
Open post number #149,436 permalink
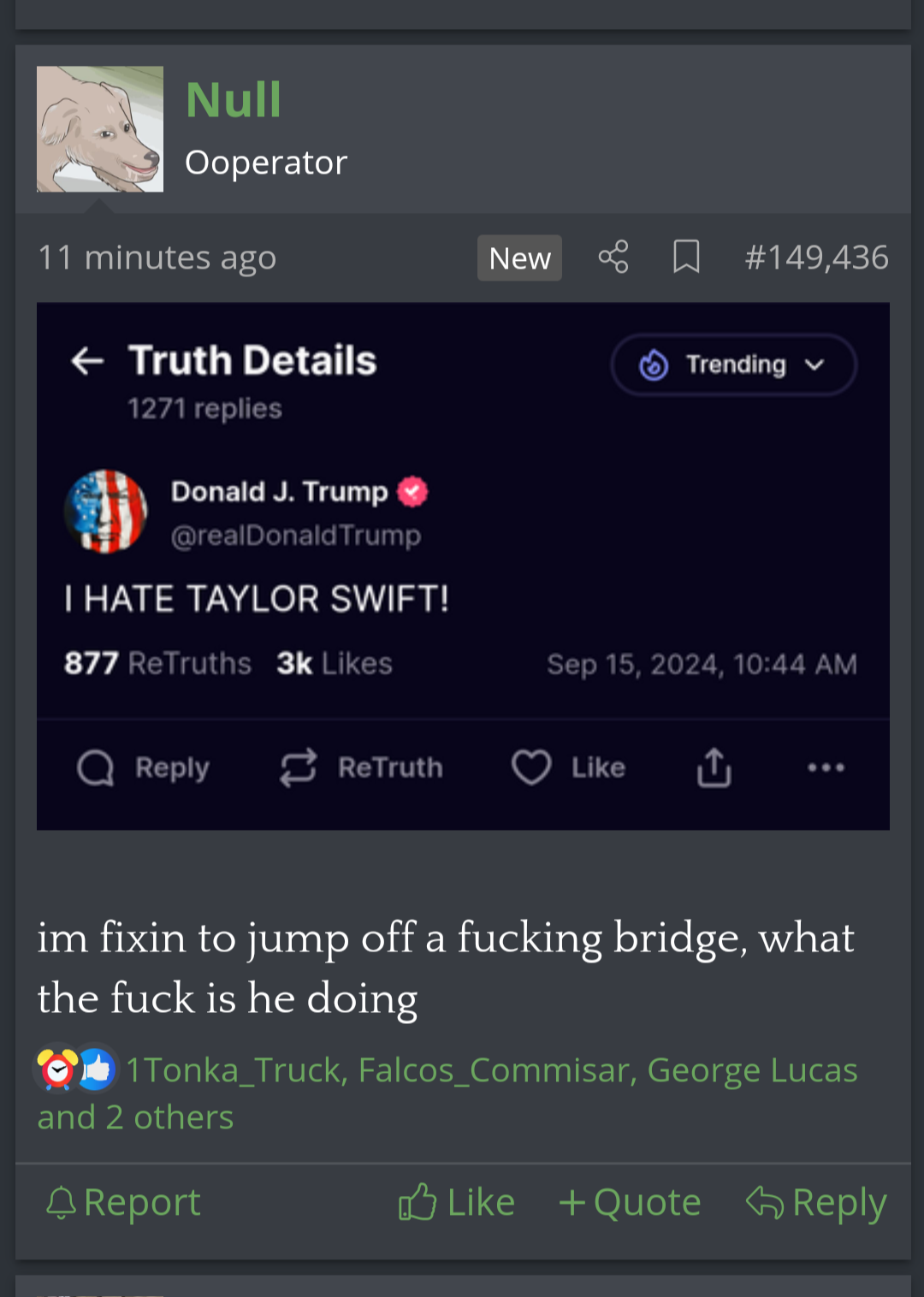click(816, 257)
